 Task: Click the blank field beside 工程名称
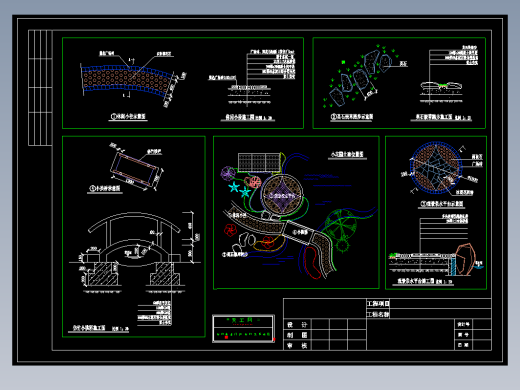[x=440, y=314]
